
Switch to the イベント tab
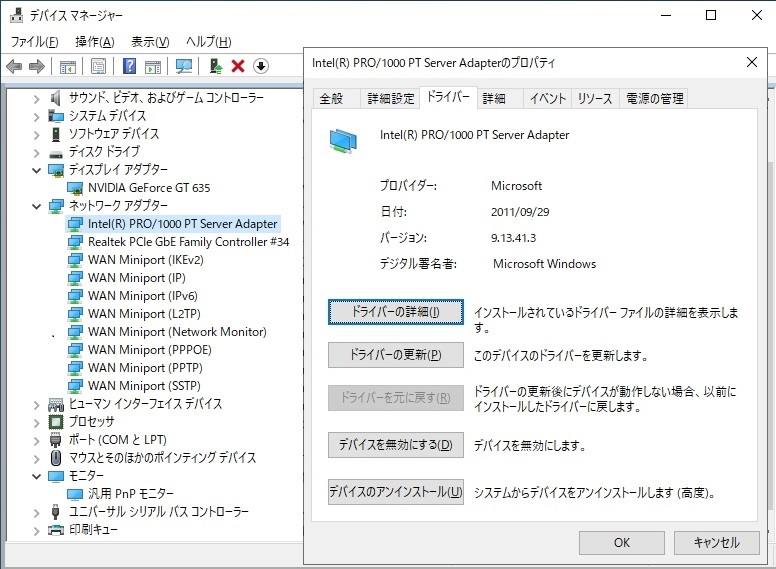click(x=547, y=98)
